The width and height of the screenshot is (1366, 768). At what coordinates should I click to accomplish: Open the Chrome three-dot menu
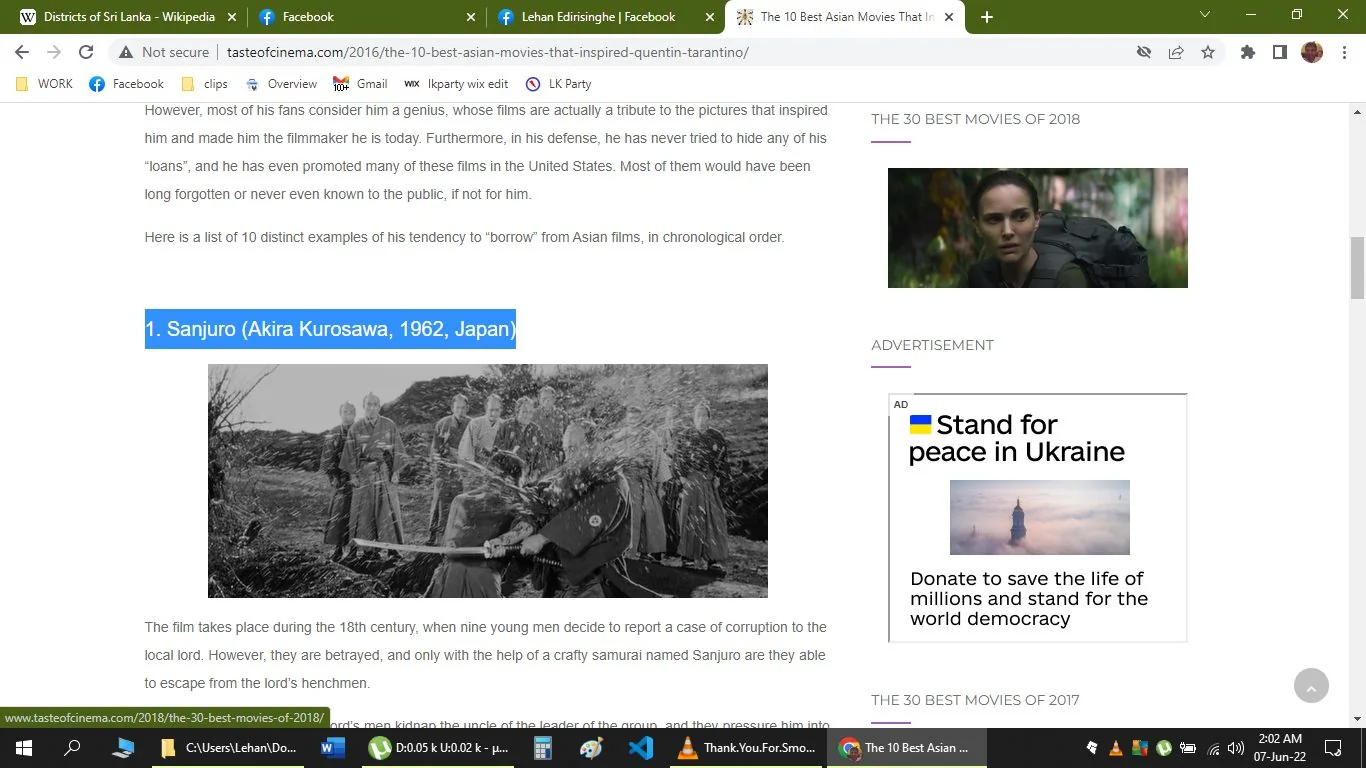pyautogui.click(x=1343, y=52)
